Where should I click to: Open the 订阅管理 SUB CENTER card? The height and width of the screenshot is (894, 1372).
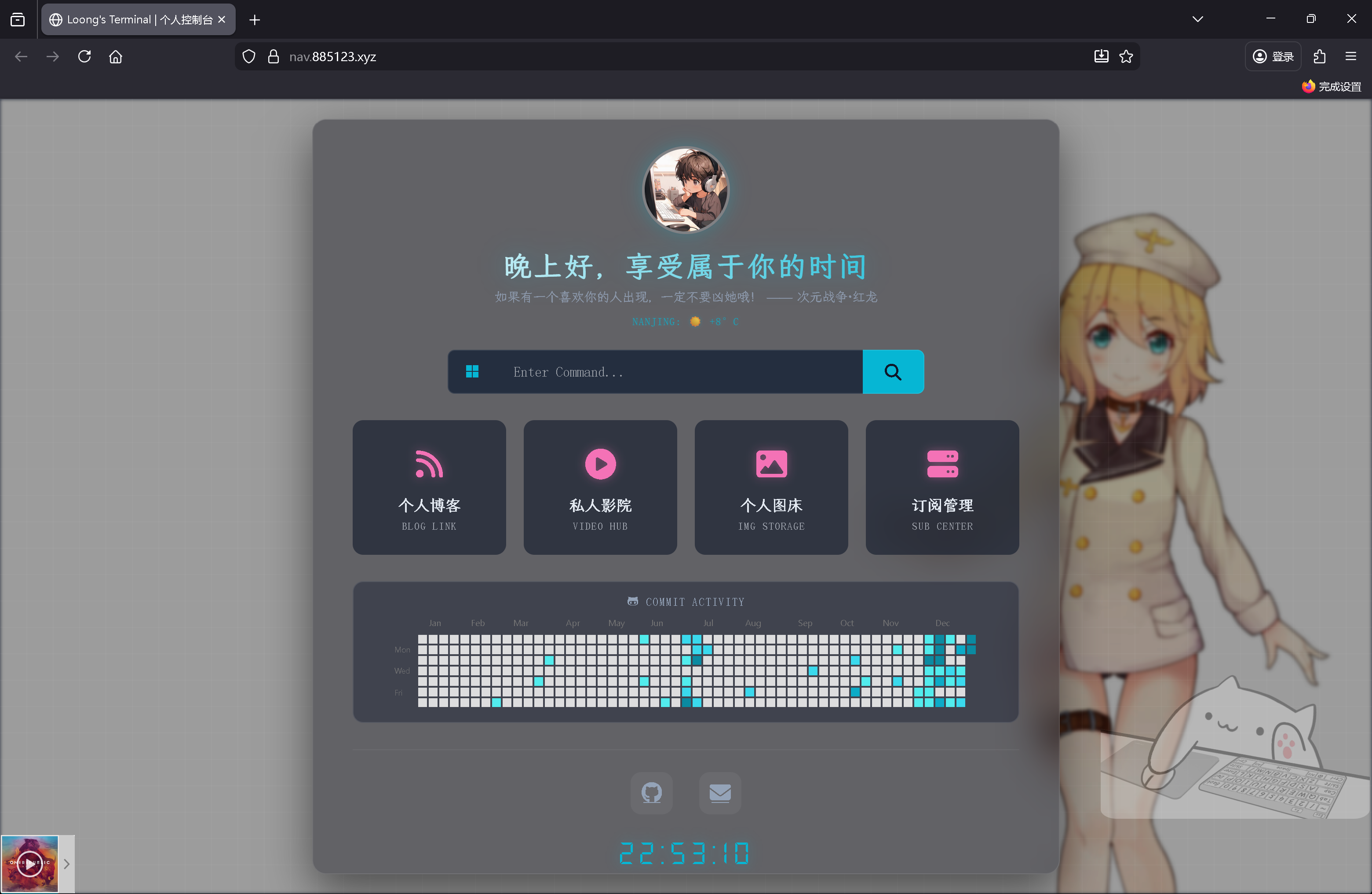tap(942, 487)
